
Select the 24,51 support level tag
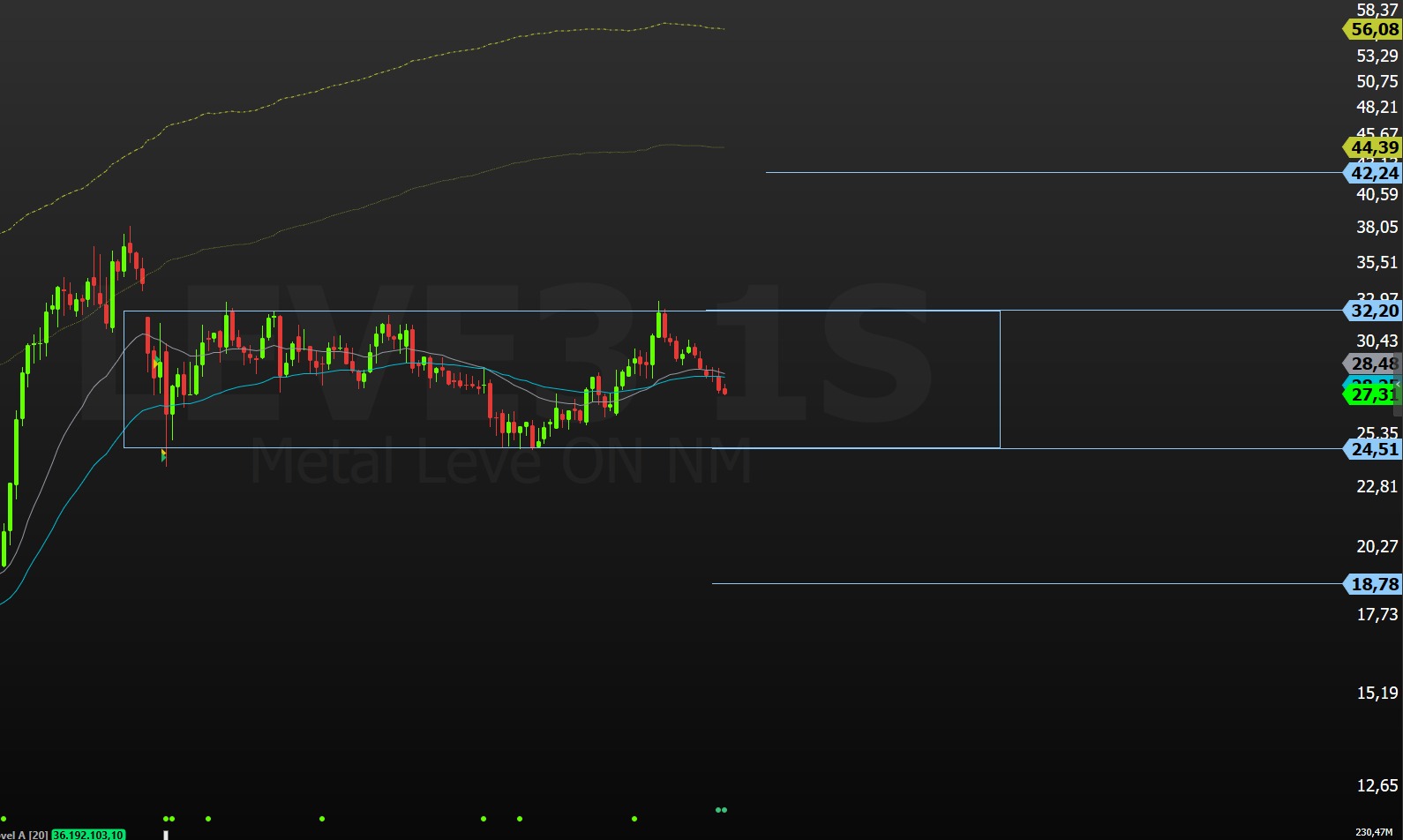click(1371, 449)
